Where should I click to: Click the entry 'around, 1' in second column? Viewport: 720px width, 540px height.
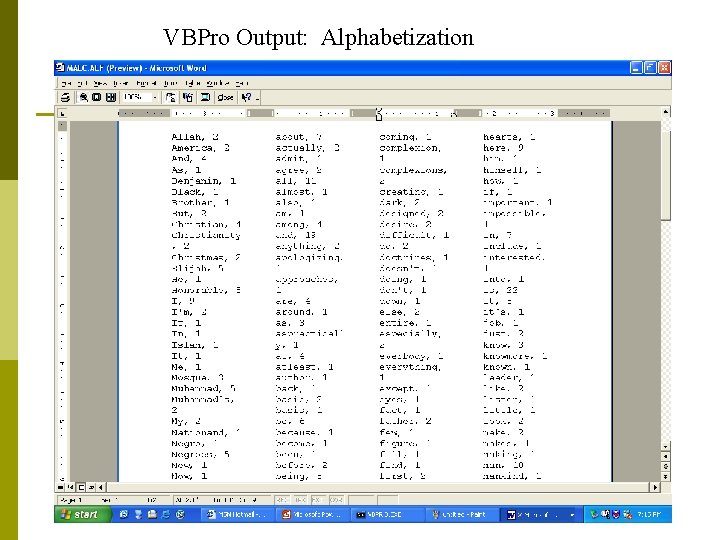pyautogui.click(x=301, y=312)
